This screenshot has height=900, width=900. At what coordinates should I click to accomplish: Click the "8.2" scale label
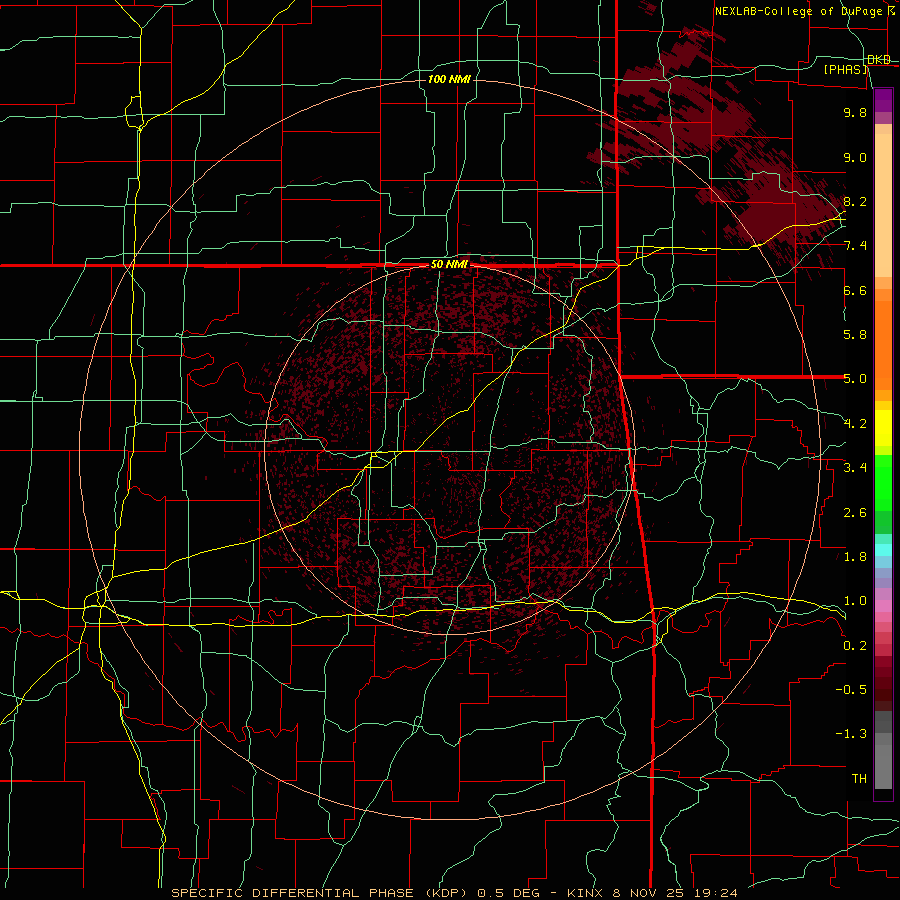(855, 201)
